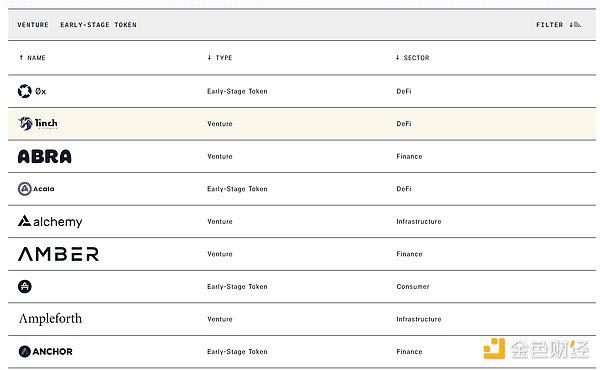Click the dark round icon below Amber

coord(25,286)
